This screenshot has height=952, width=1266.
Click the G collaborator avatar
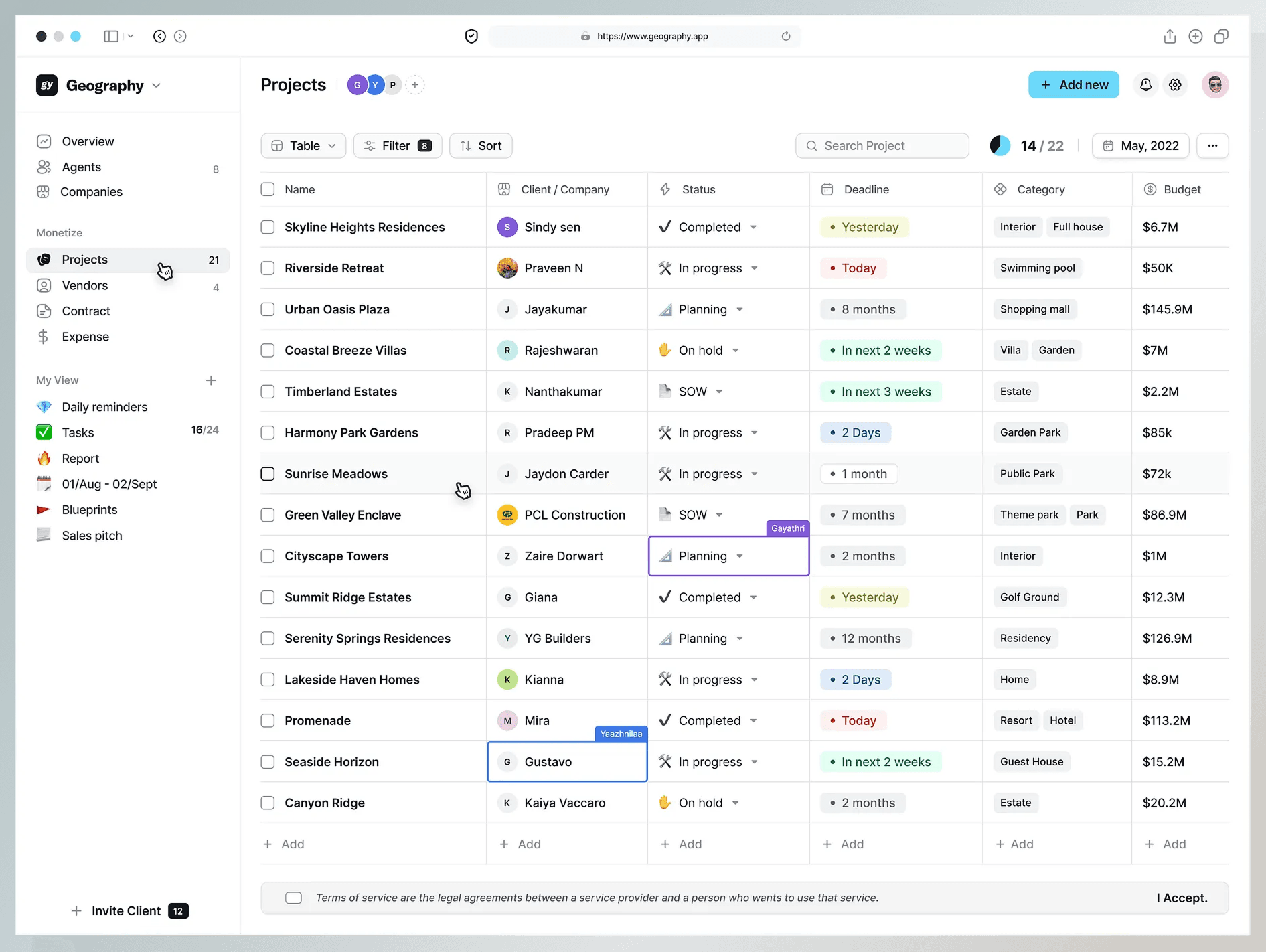click(x=357, y=85)
